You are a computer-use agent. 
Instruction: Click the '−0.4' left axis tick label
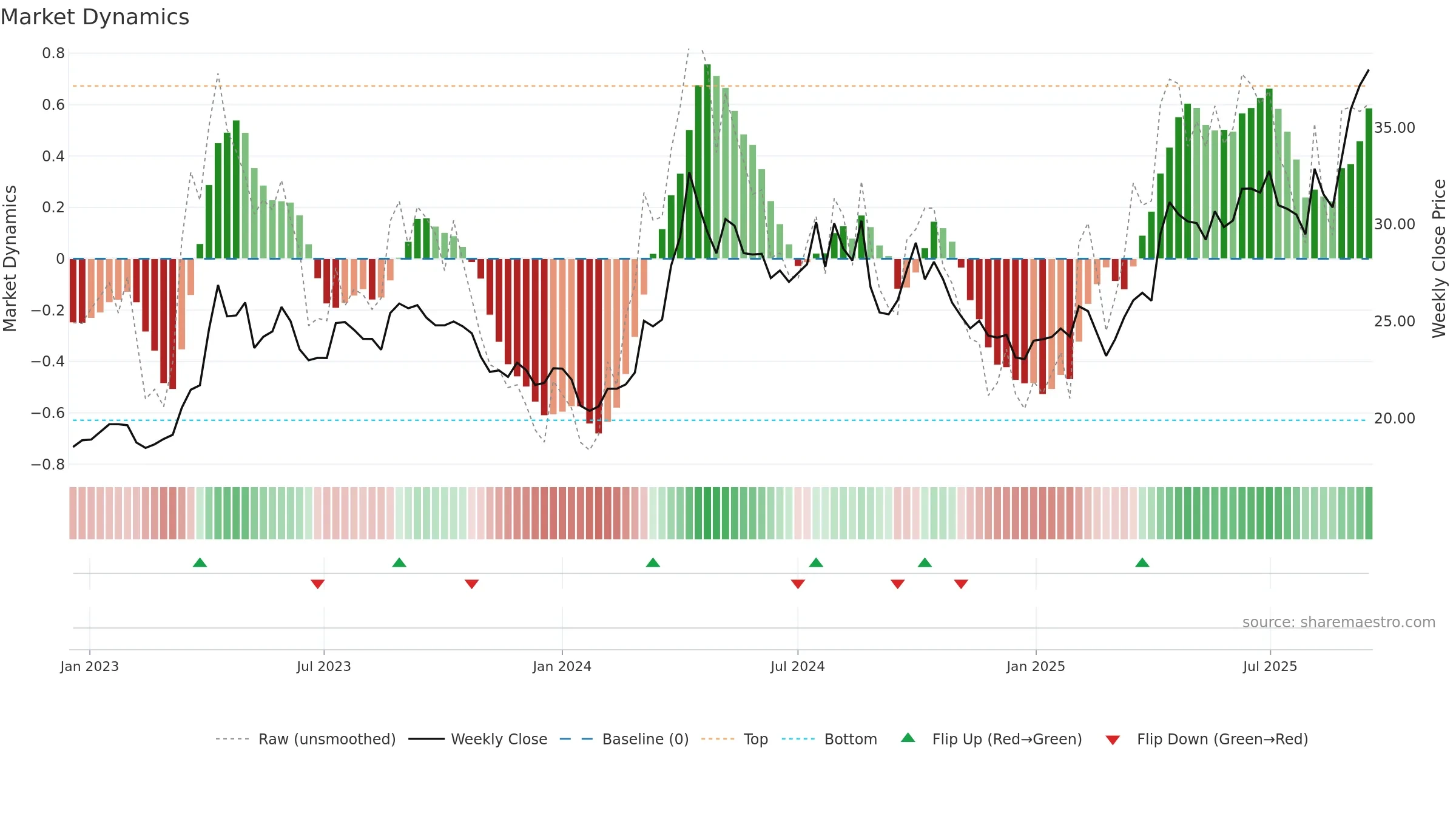48,362
